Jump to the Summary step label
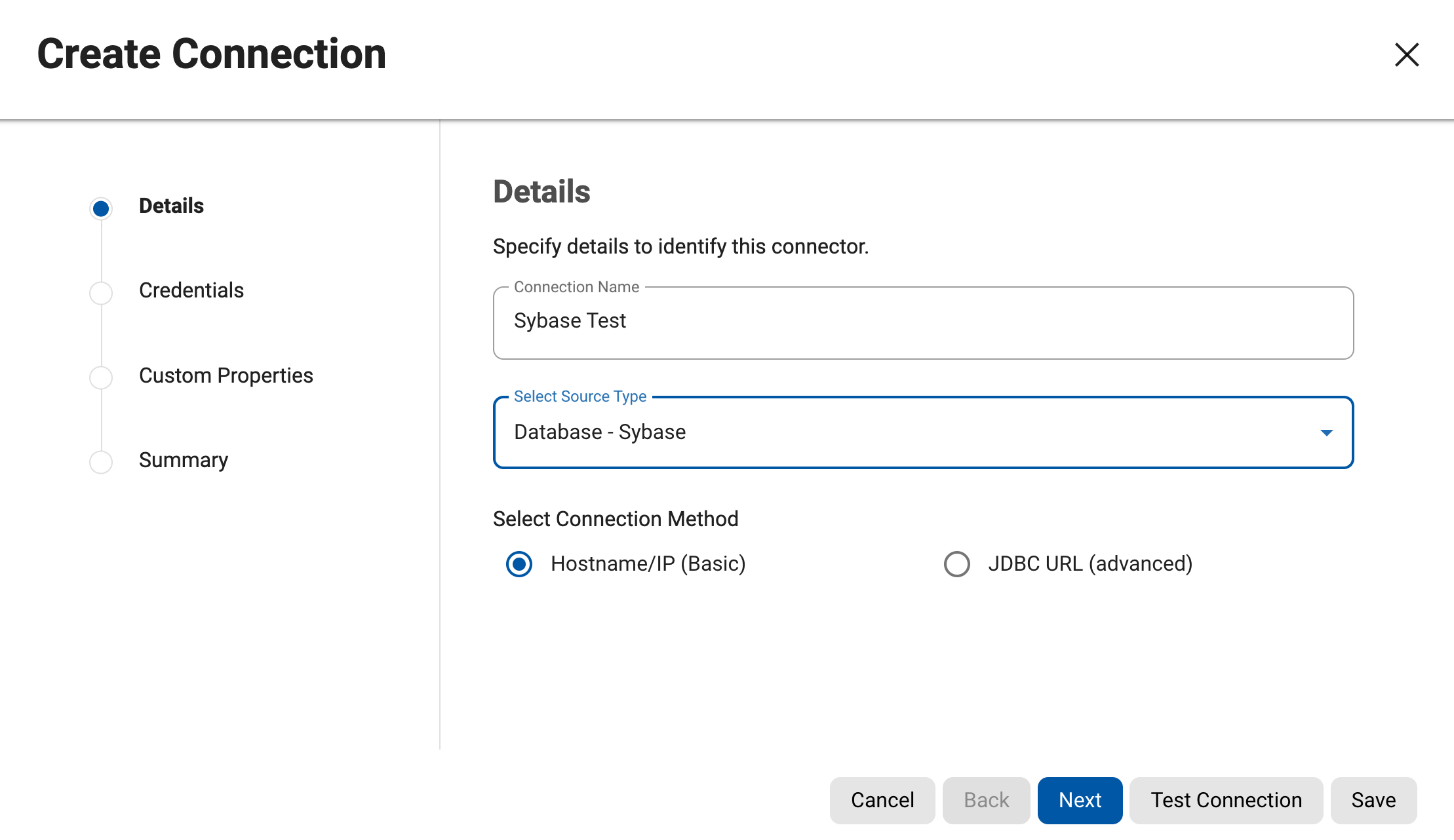Screen dimensions: 1454x840 (x=184, y=460)
